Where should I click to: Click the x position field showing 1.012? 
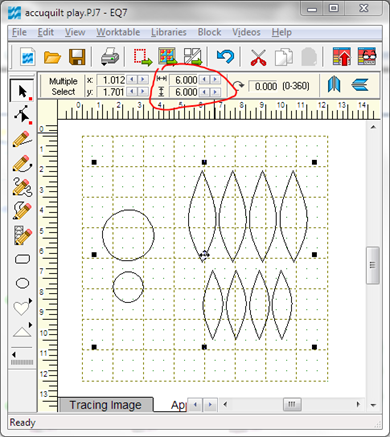tap(111, 80)
